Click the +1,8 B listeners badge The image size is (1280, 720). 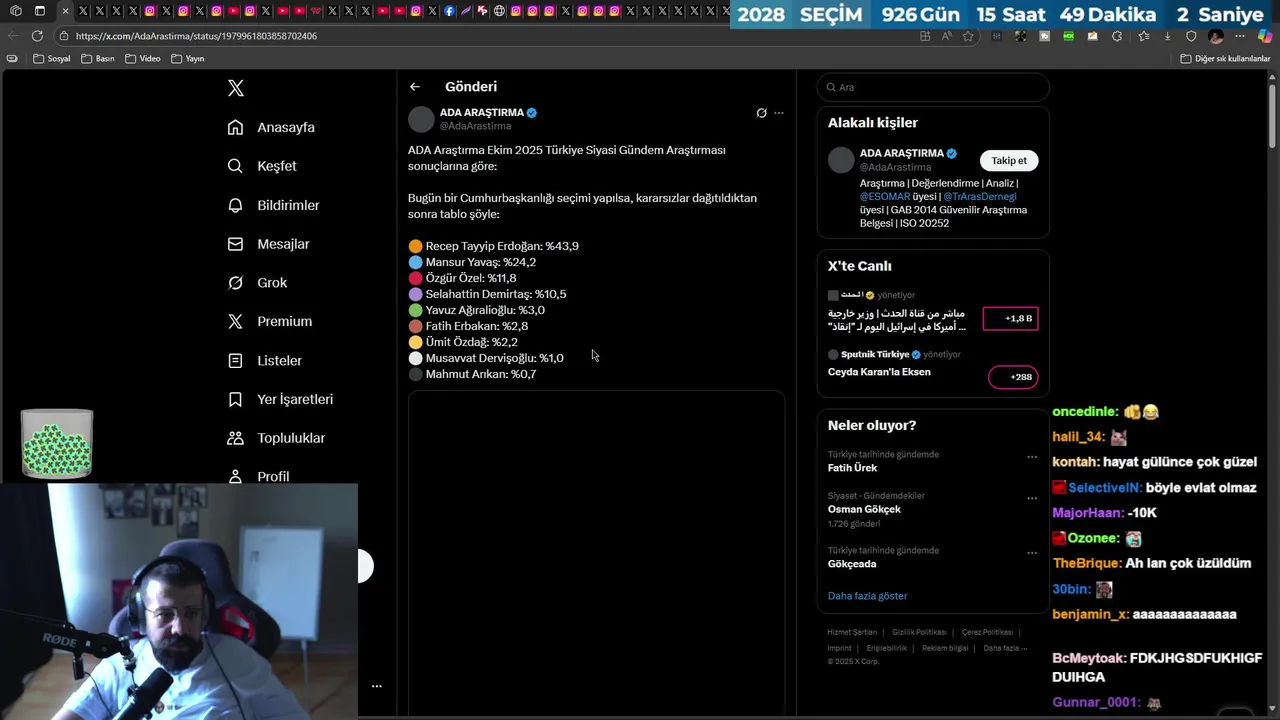pyautogui.click(x=1010, y=318)
